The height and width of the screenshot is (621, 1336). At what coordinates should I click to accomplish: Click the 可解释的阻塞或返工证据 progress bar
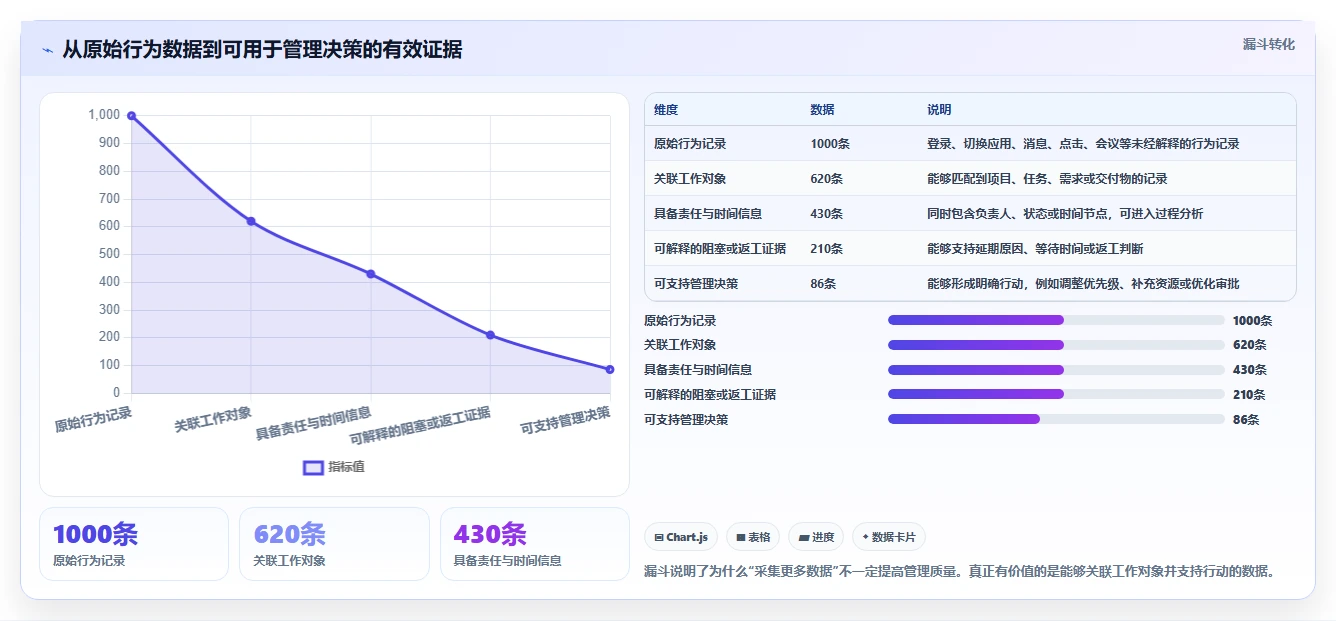tap(1056, 394)
